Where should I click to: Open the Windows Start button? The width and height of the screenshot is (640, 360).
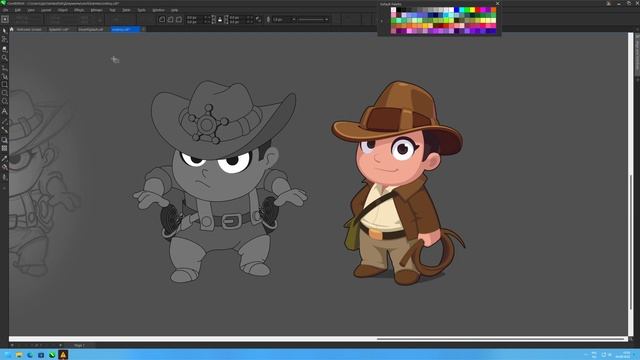pos(8,355)
